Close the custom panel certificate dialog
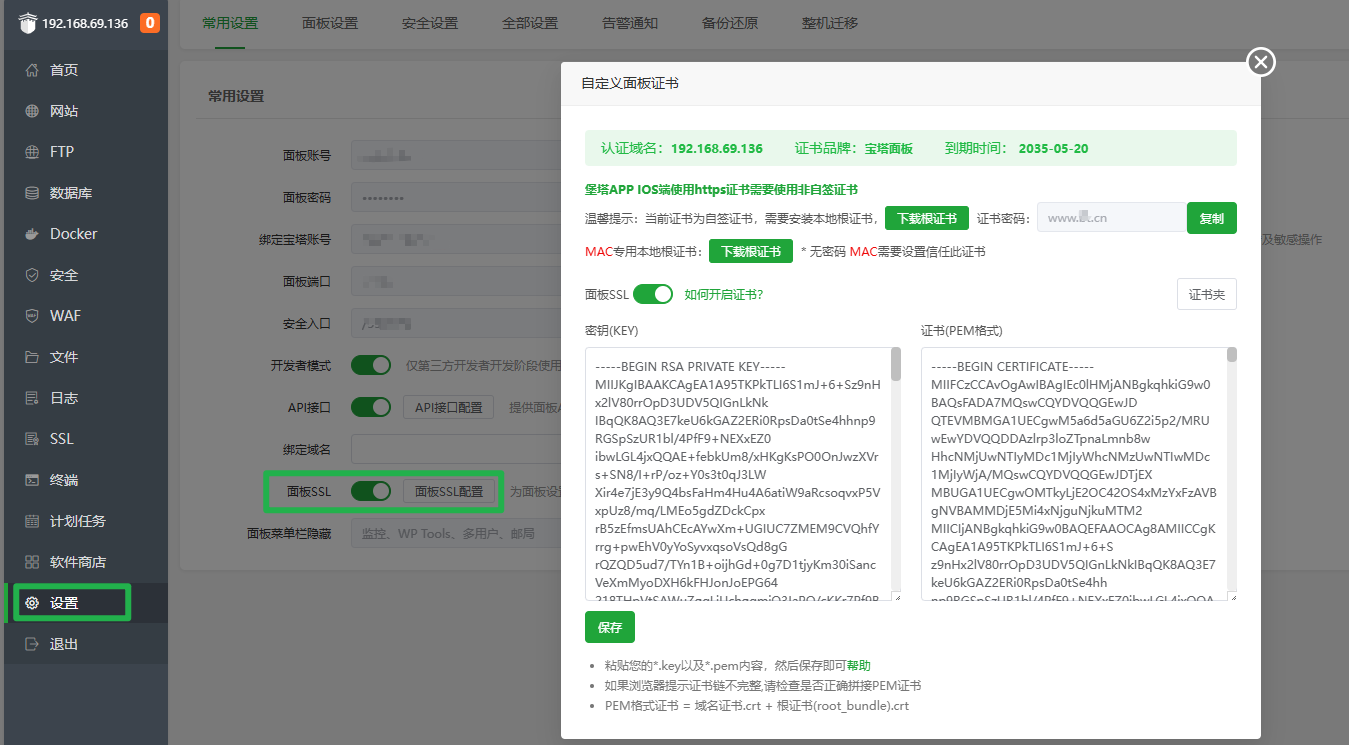This screenshot has height=745, width=1349. [1261, 62]
